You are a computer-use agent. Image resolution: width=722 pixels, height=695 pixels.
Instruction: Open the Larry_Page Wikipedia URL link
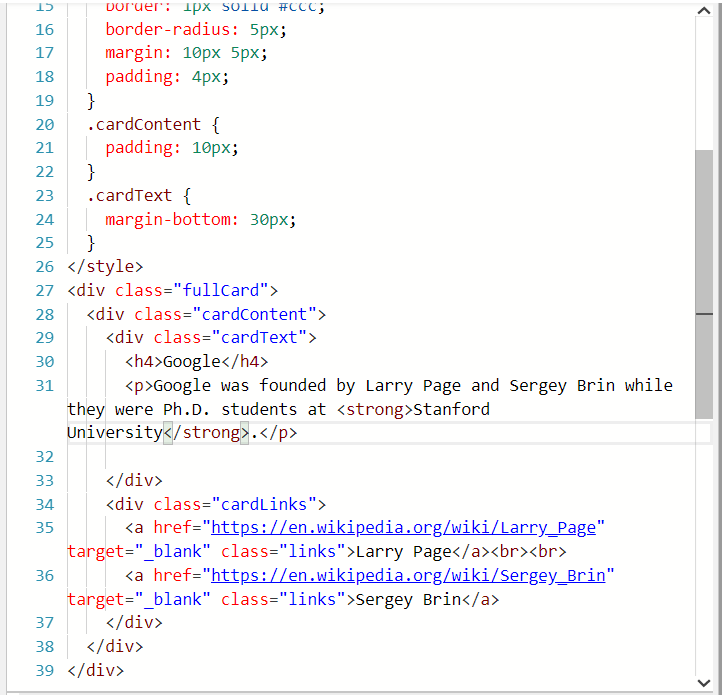403,527
